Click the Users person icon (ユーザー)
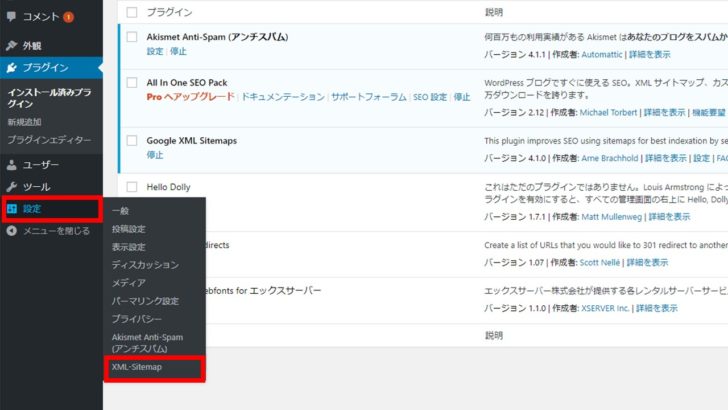 [12, 165]
